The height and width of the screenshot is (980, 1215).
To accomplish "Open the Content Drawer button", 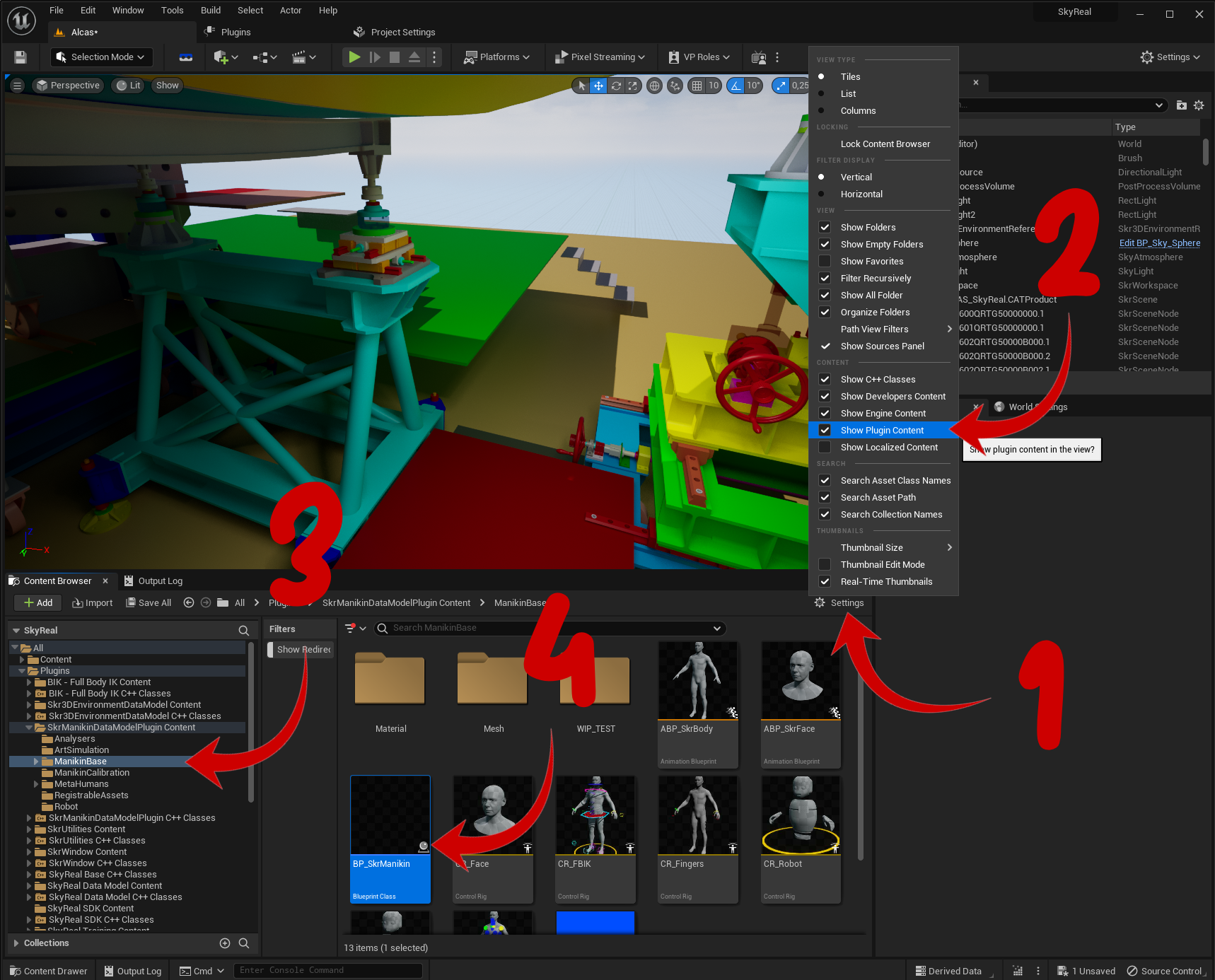I will click(49, 971).
